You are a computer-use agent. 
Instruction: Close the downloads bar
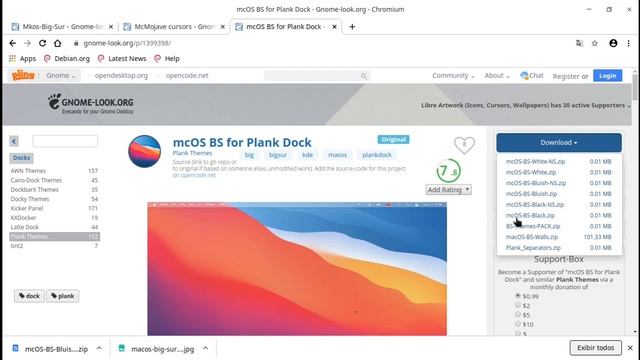630,348
